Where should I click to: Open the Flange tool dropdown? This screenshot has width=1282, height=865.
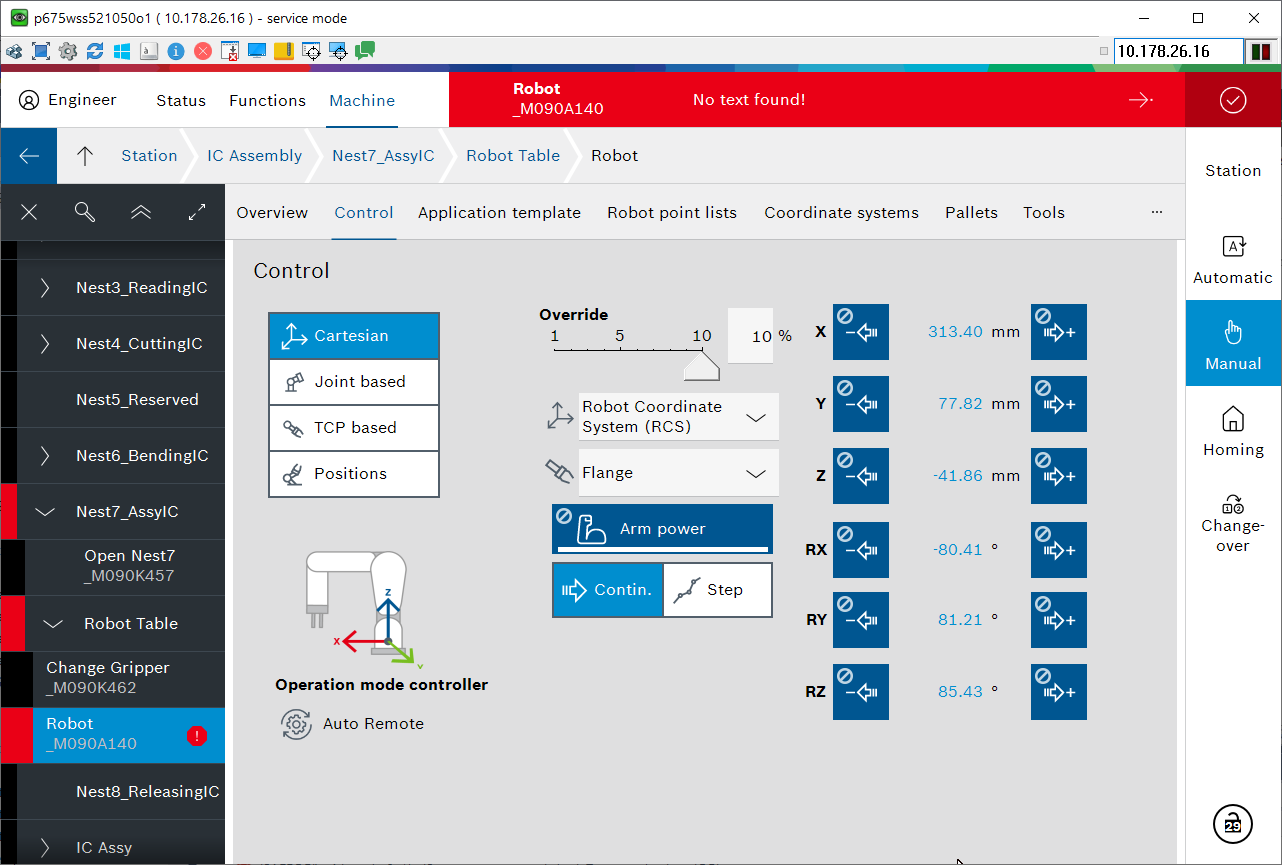(678, 473)
